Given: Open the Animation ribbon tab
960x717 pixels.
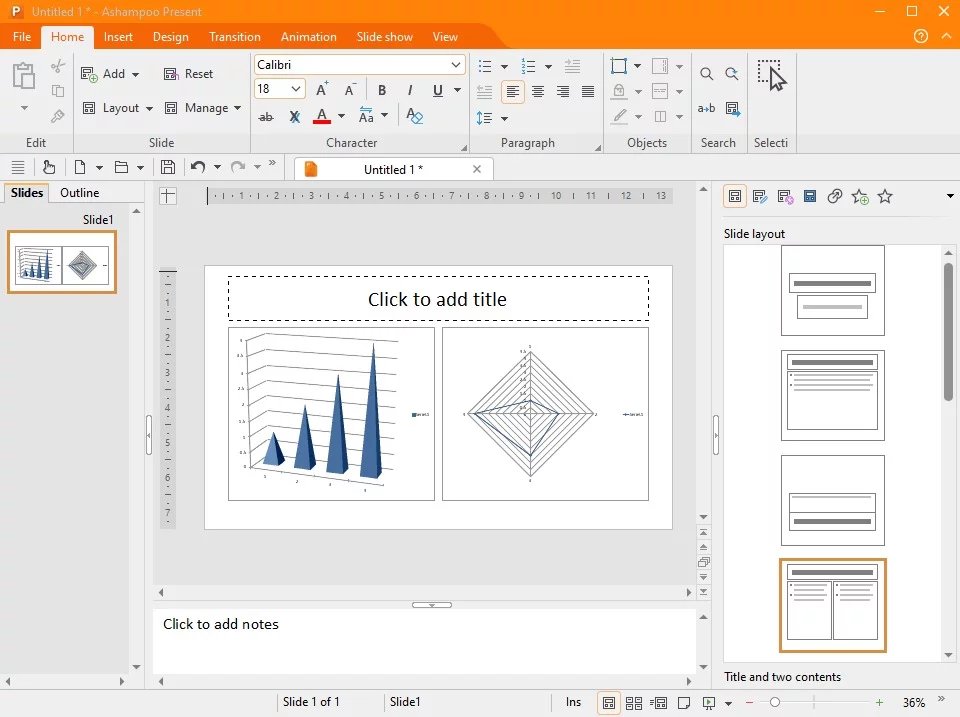Looking at the screenshot, I should click(308, 37).
